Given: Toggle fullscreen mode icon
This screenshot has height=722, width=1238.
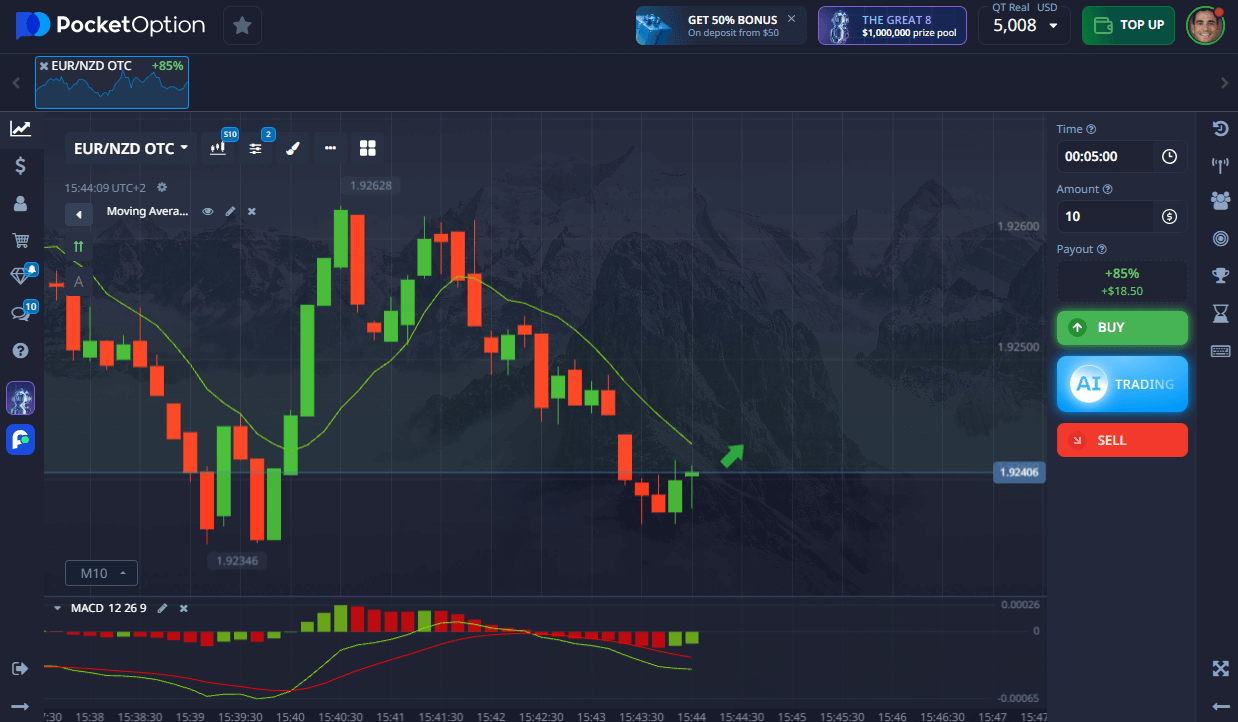Looking at the screenshot, I should click(1220, 668).
